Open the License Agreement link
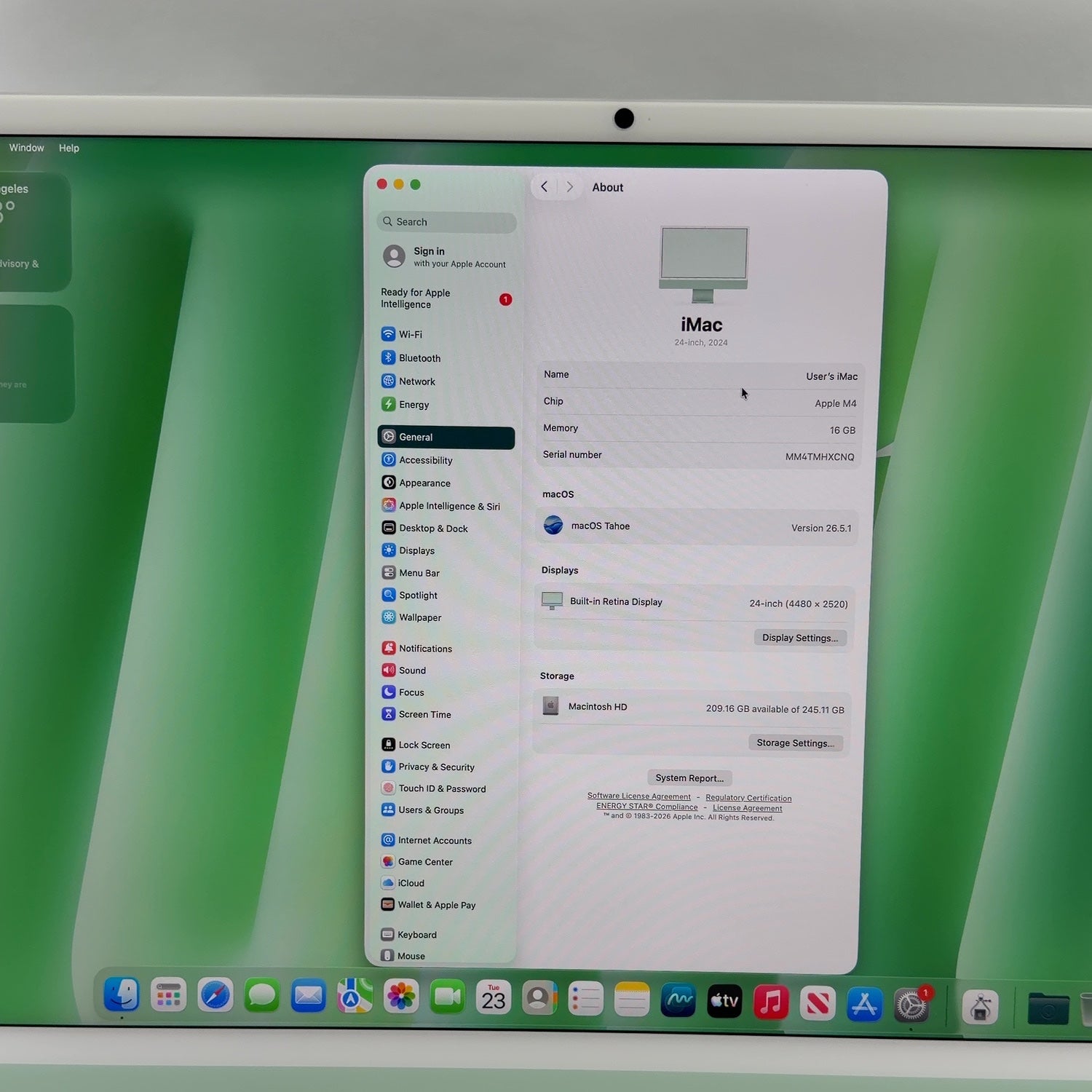Image resolution: width=1092 pixels, height=1092 pixels. point(748,808)
